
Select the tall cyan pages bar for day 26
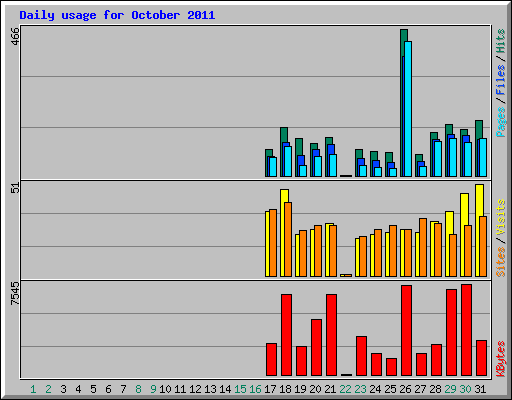(x=408, y=109)
